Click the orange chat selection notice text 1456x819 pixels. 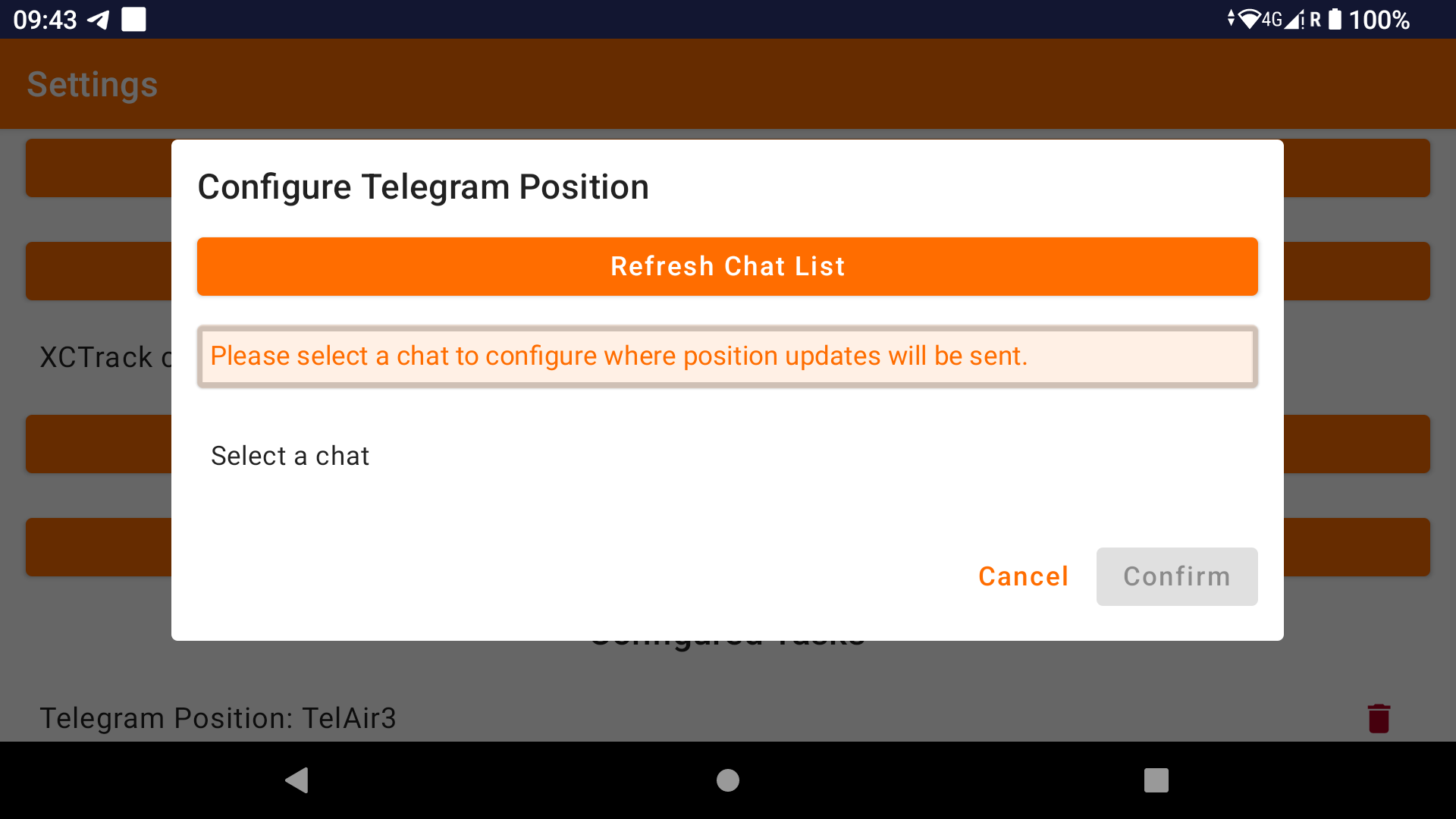coord(618,356)
